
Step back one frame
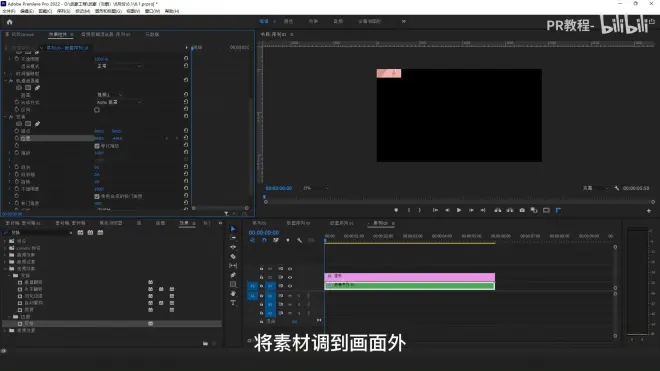coord(447,210)
